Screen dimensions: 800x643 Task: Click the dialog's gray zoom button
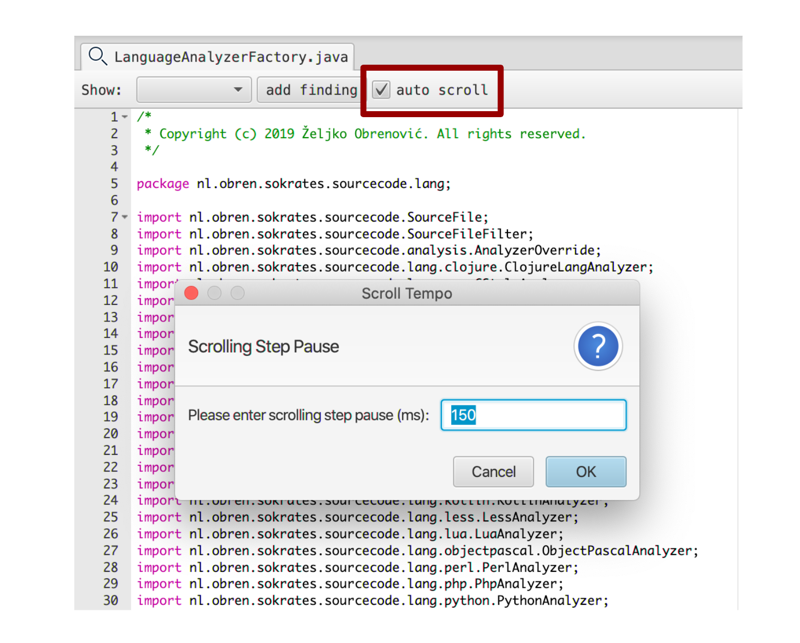(x=237, y=293)
